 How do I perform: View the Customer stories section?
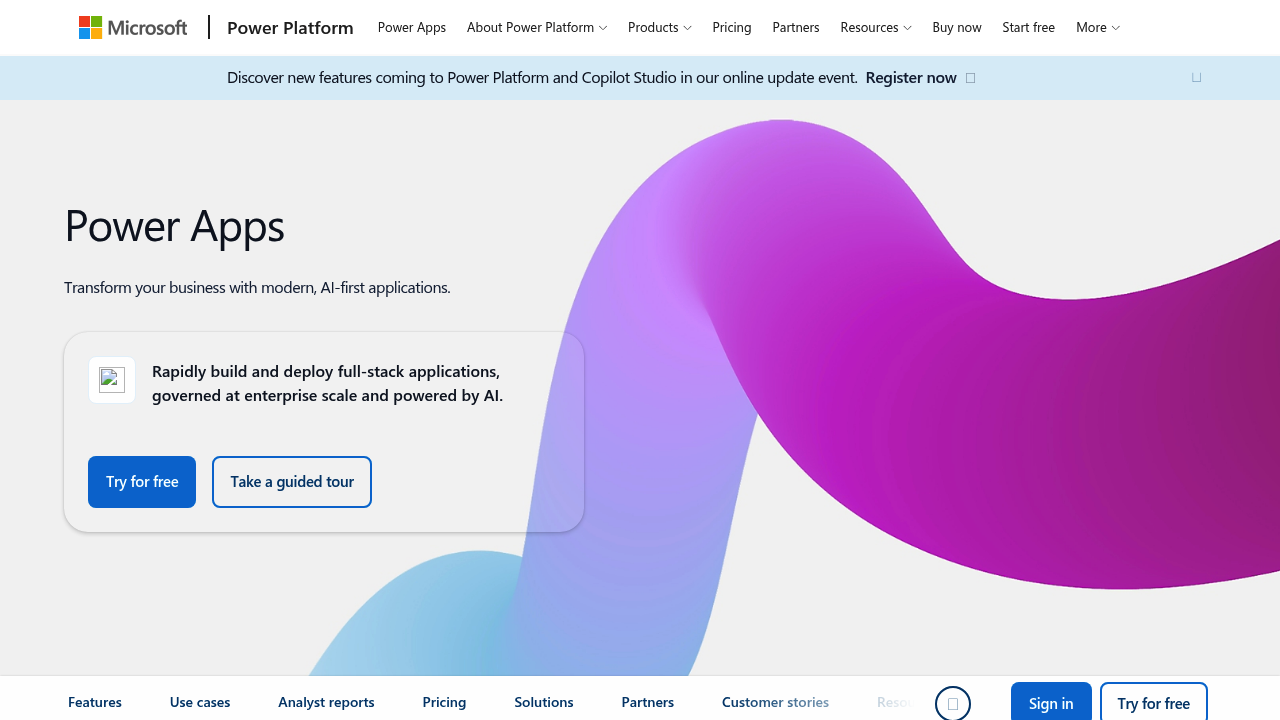tap(775, 702)
